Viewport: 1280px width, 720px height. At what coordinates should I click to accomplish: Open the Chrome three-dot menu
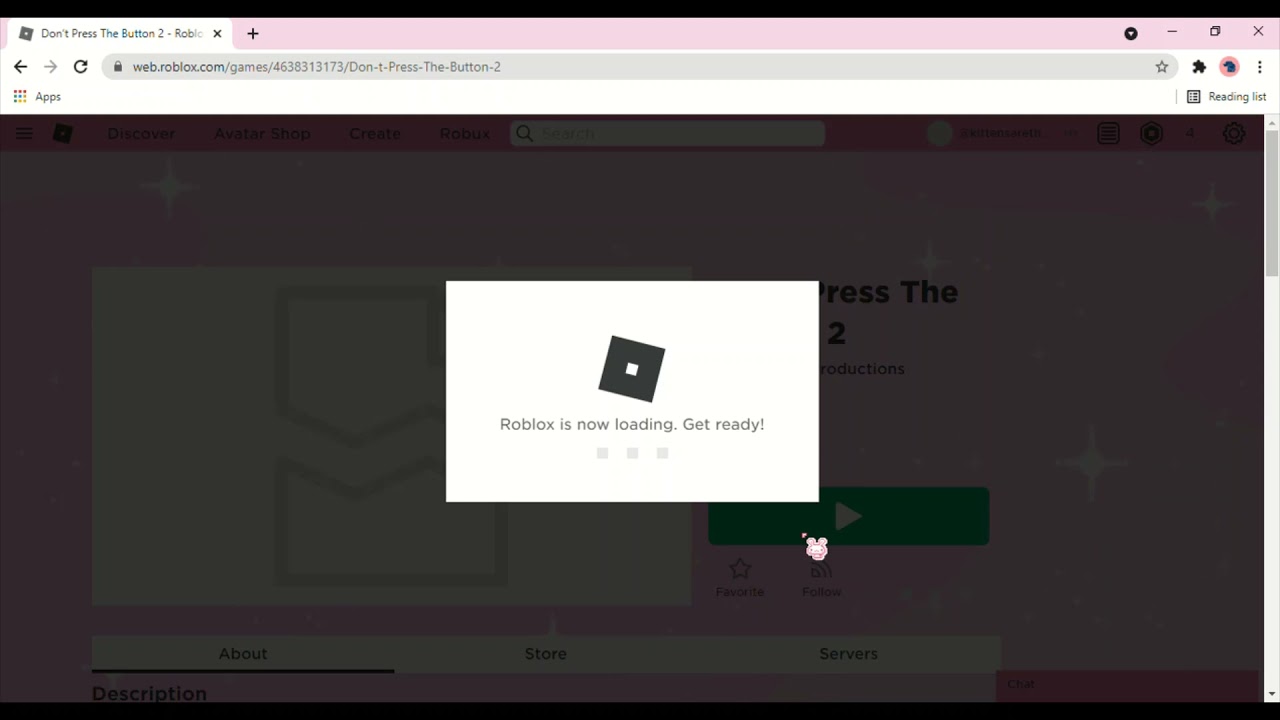click(x=1260, y=67)
